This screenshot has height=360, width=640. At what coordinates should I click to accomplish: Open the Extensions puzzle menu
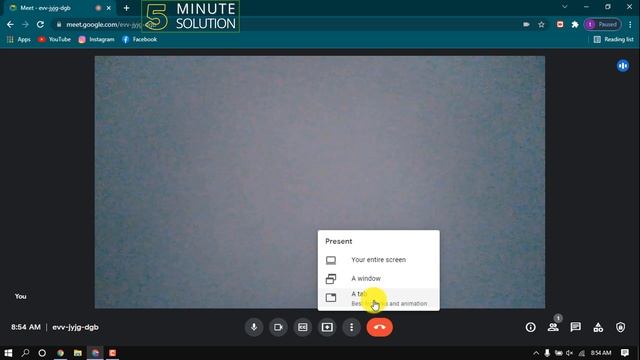(575, 24)
